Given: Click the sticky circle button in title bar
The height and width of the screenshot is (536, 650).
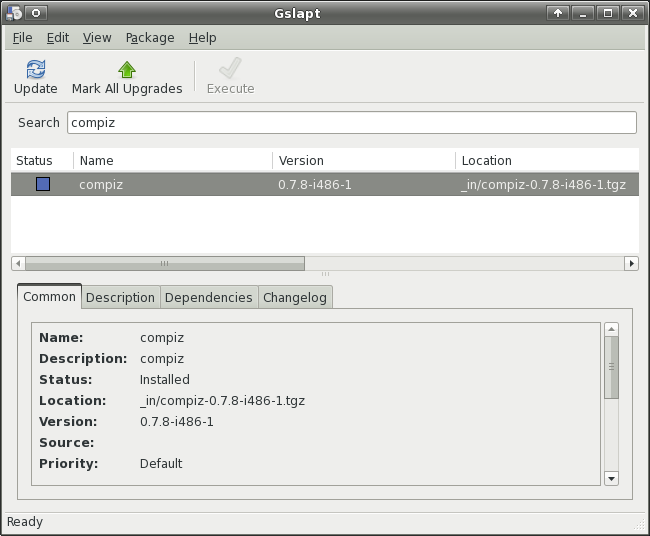Looking at the screenshot, I should [36, 13].
